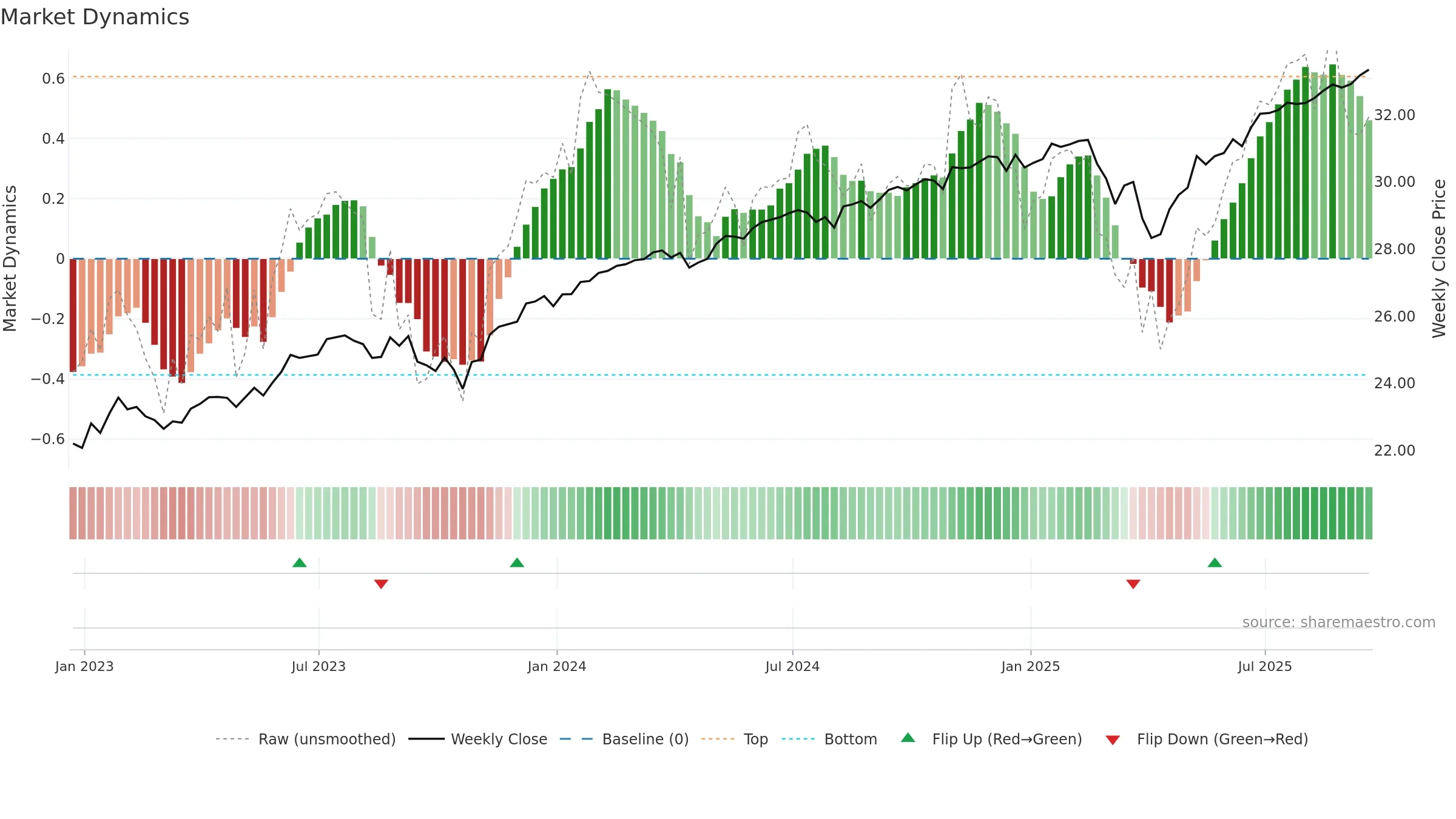Click the Market Dynamics chart title
This screenshot has height=819, width=1456.
95,17
